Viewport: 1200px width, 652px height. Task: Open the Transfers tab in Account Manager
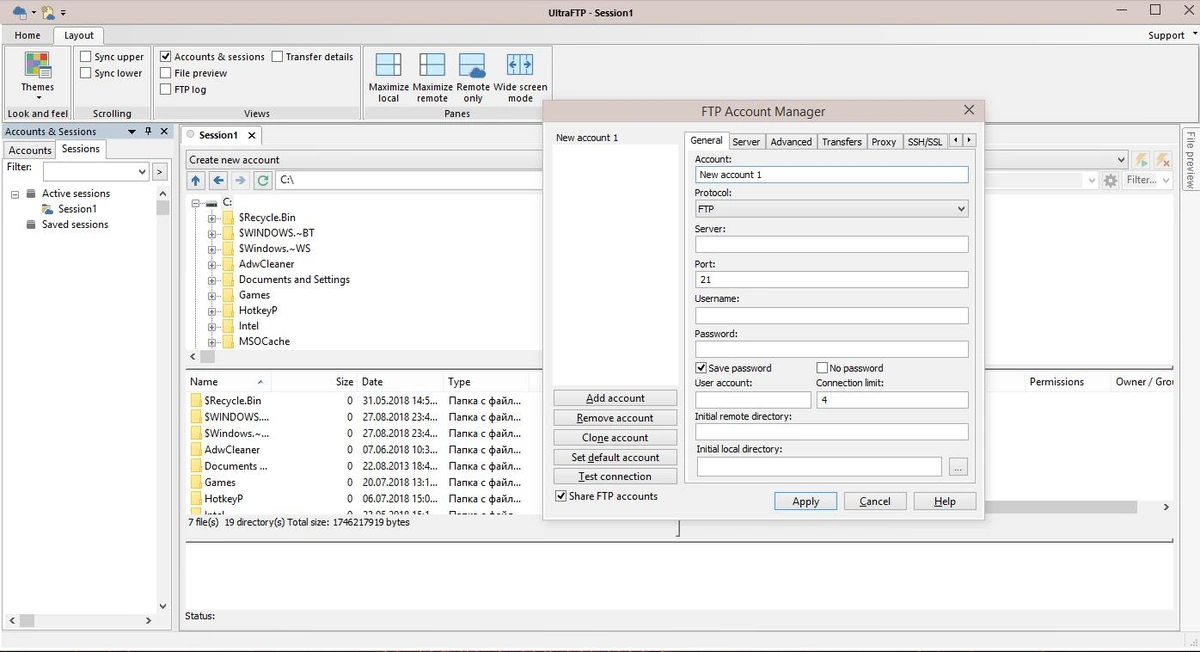pyautogui.click(x=841, y=142)
